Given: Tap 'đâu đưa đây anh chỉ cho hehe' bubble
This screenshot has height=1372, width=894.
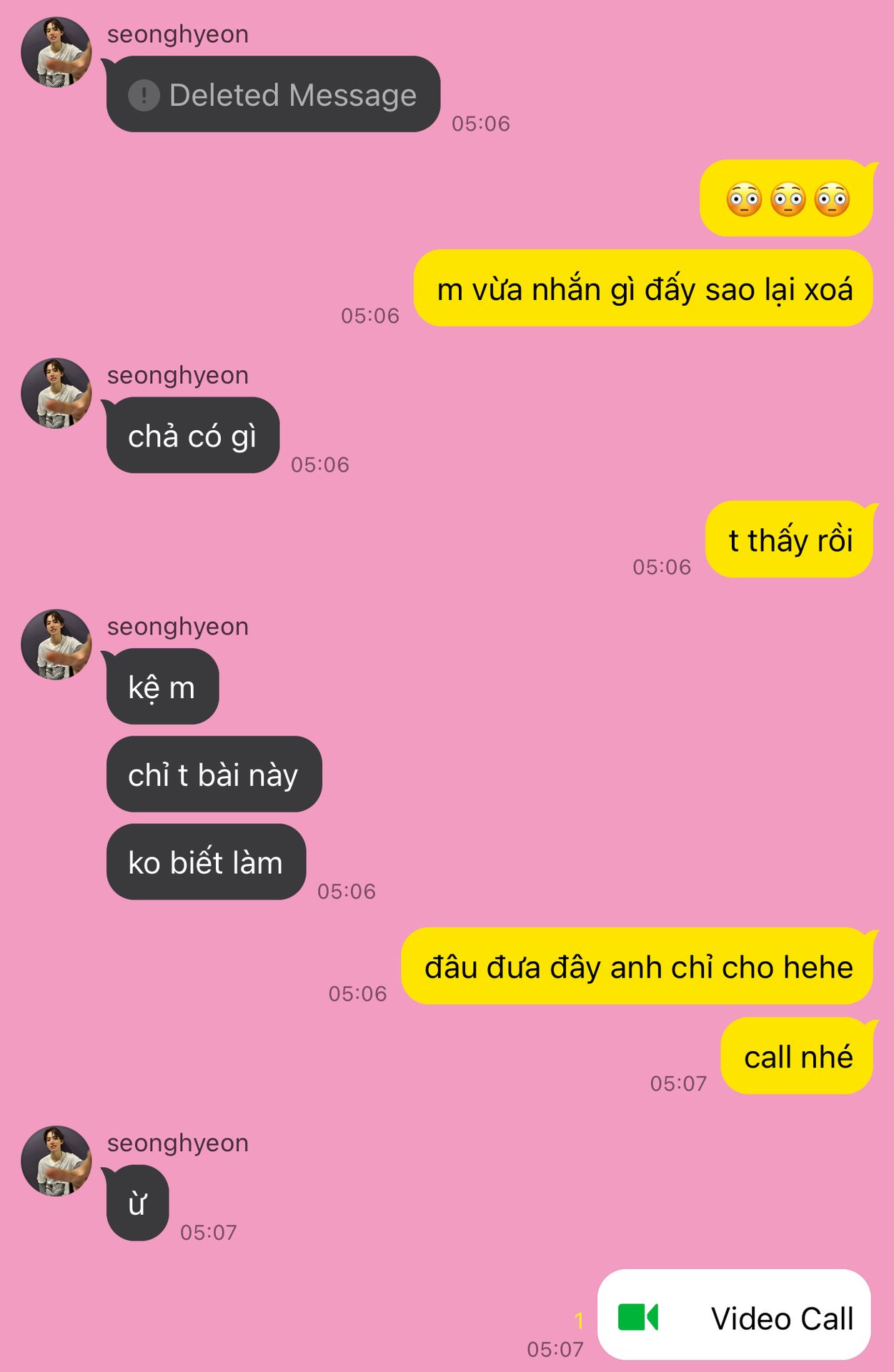Looking at the screenshot, I should [x=637, y=966].
